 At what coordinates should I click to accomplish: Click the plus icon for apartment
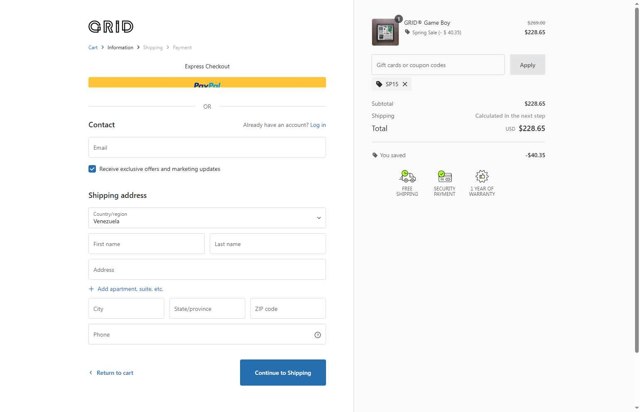(91, 289)
